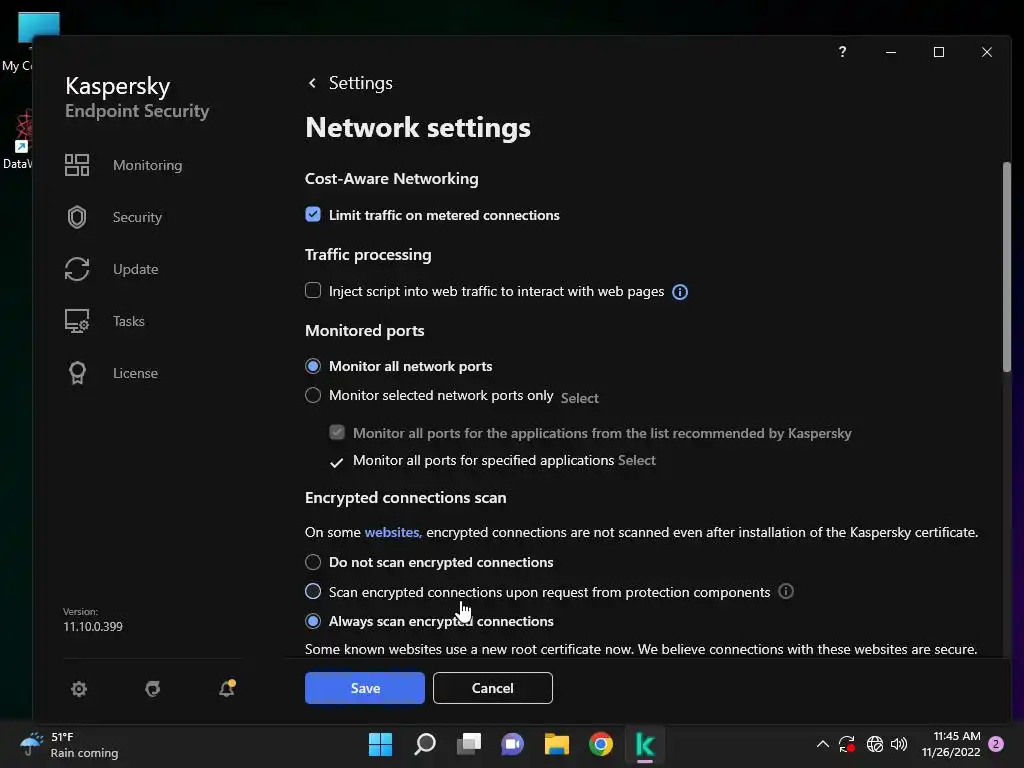The width and height of the screenshot is (1024, 768).
Task: Click the License ribbon icon
Action: tap(77, 373)
